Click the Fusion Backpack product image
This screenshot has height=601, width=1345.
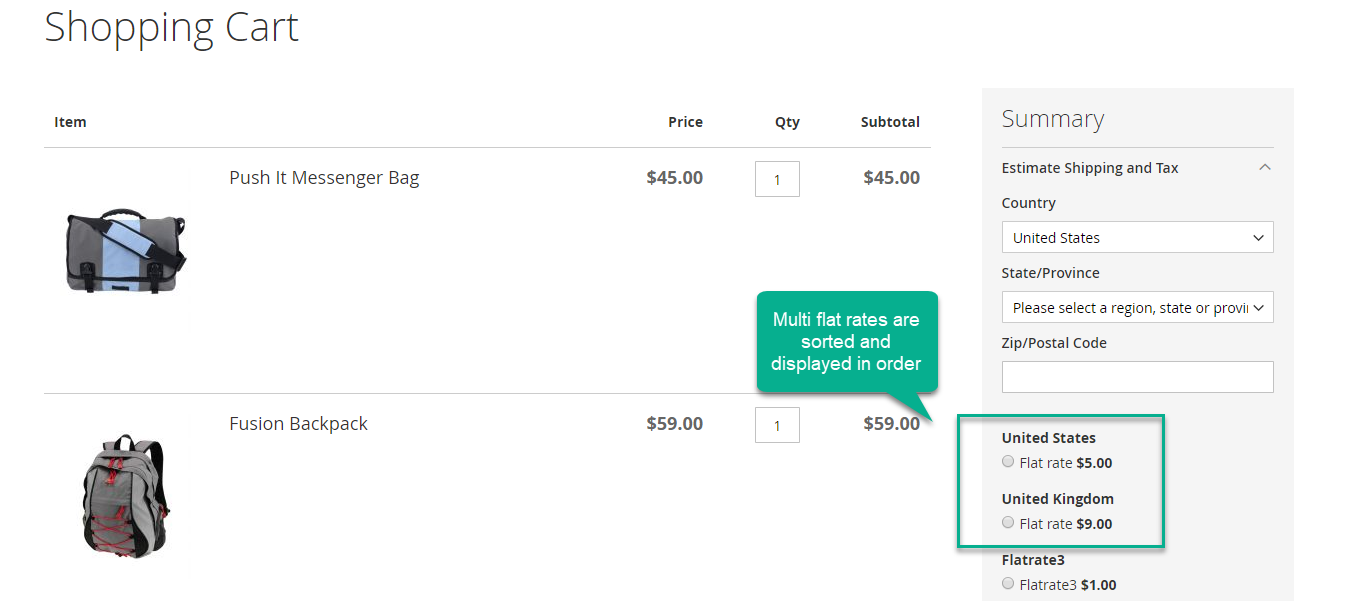pyautogui.click(x=126, y=496)
